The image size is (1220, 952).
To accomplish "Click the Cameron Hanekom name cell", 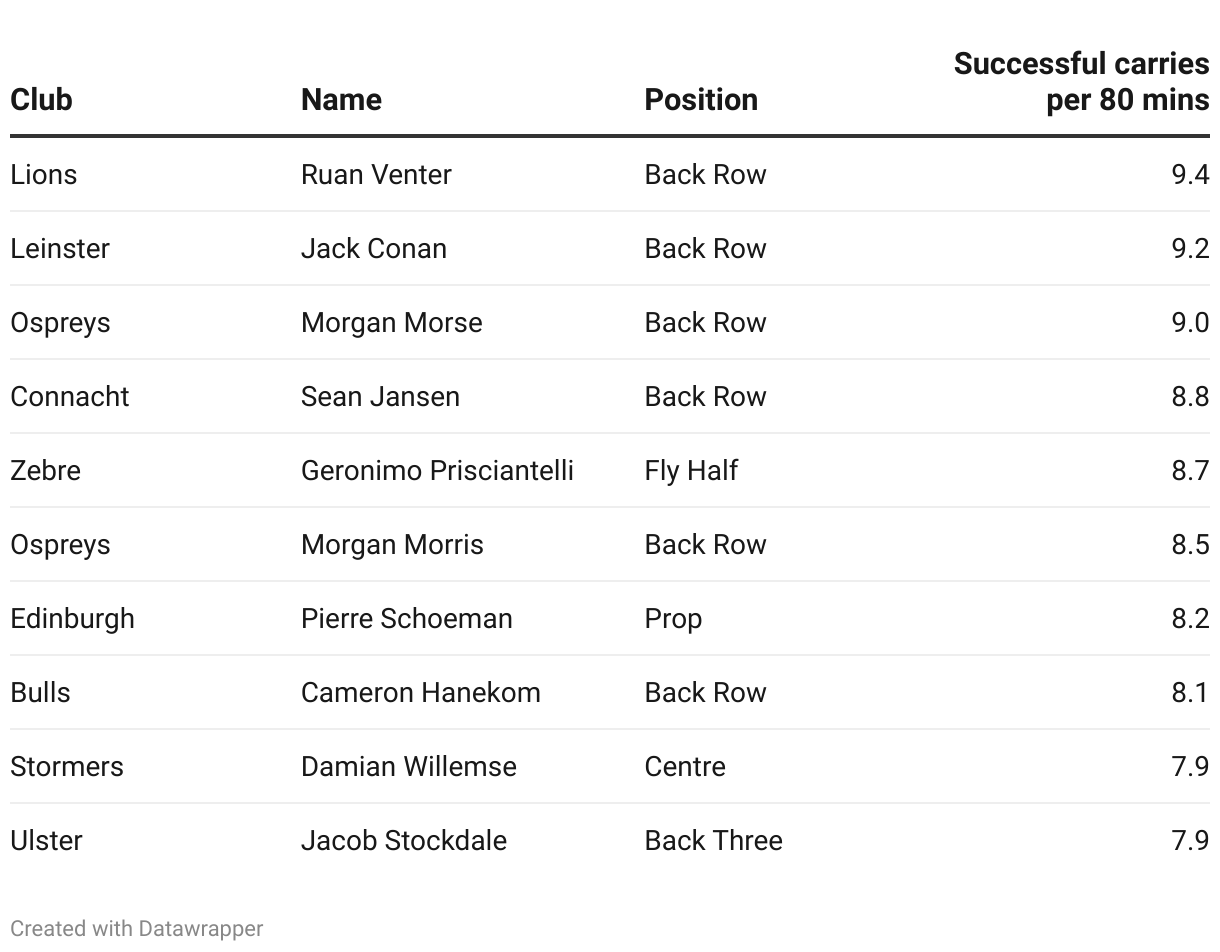I will pyautogui.click(x=420, y=693).
